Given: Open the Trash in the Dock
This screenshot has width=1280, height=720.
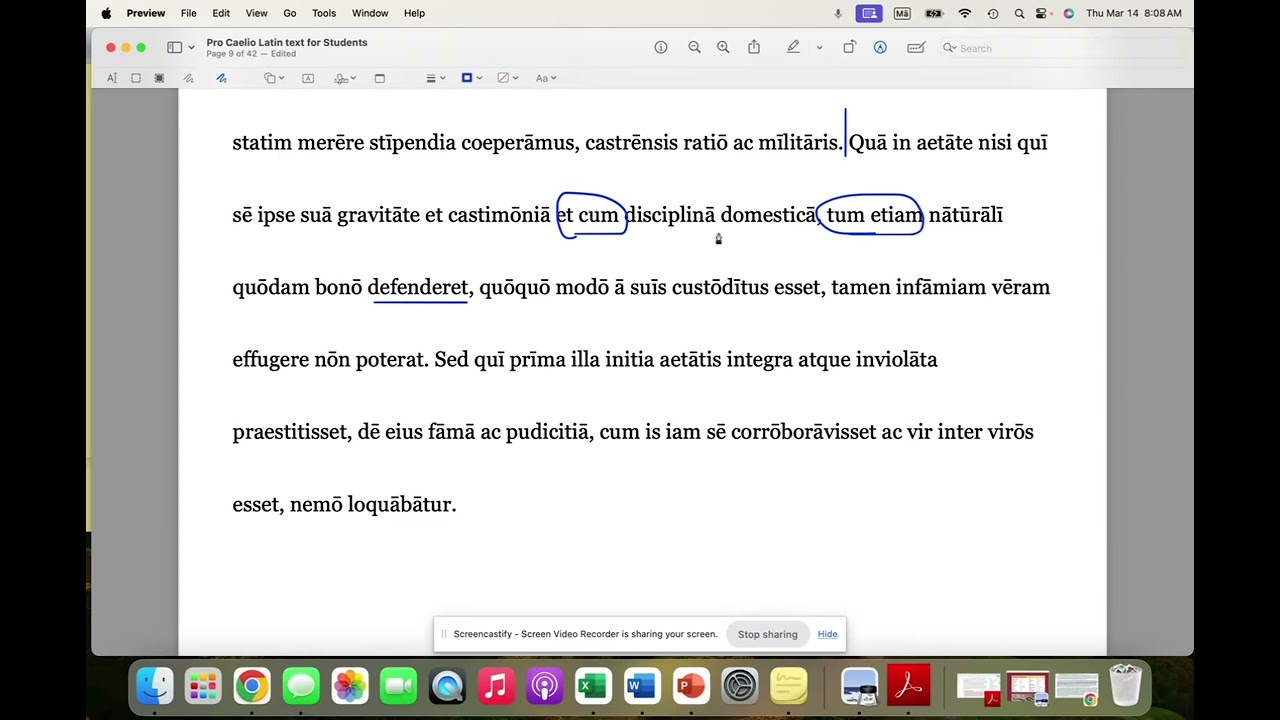Looking at the screenshot, I should coord(1126,686).
